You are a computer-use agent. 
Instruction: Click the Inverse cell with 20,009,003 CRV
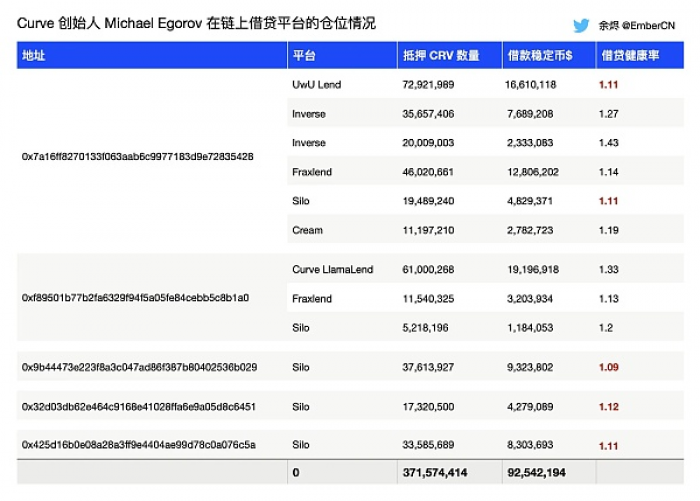tap(308, 143)
